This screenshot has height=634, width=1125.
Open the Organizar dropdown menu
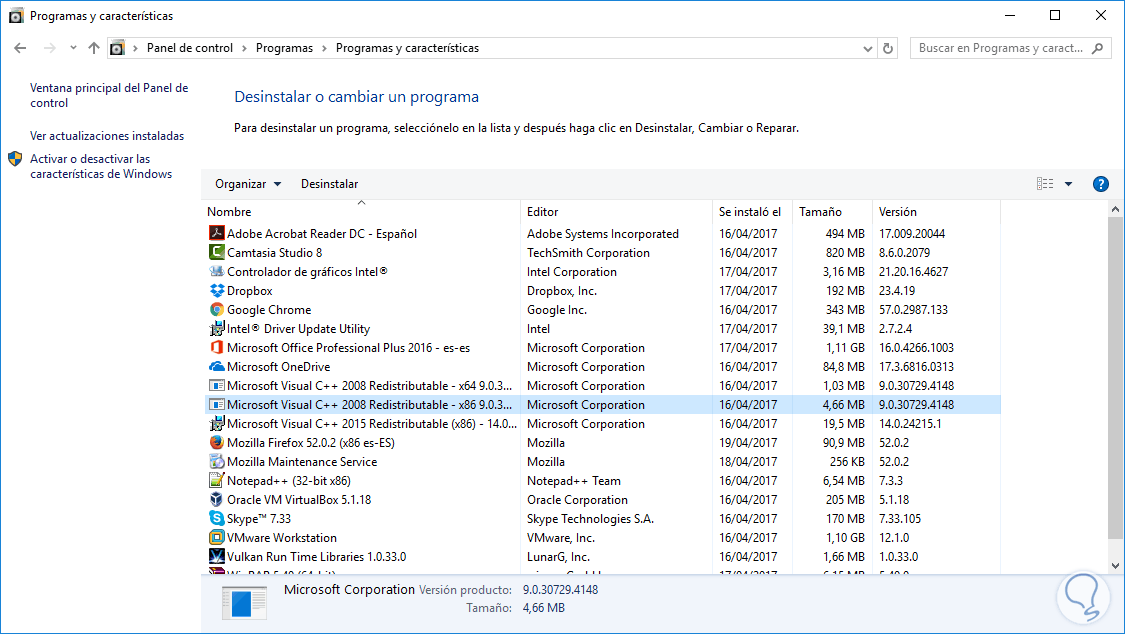click(248, 184)
